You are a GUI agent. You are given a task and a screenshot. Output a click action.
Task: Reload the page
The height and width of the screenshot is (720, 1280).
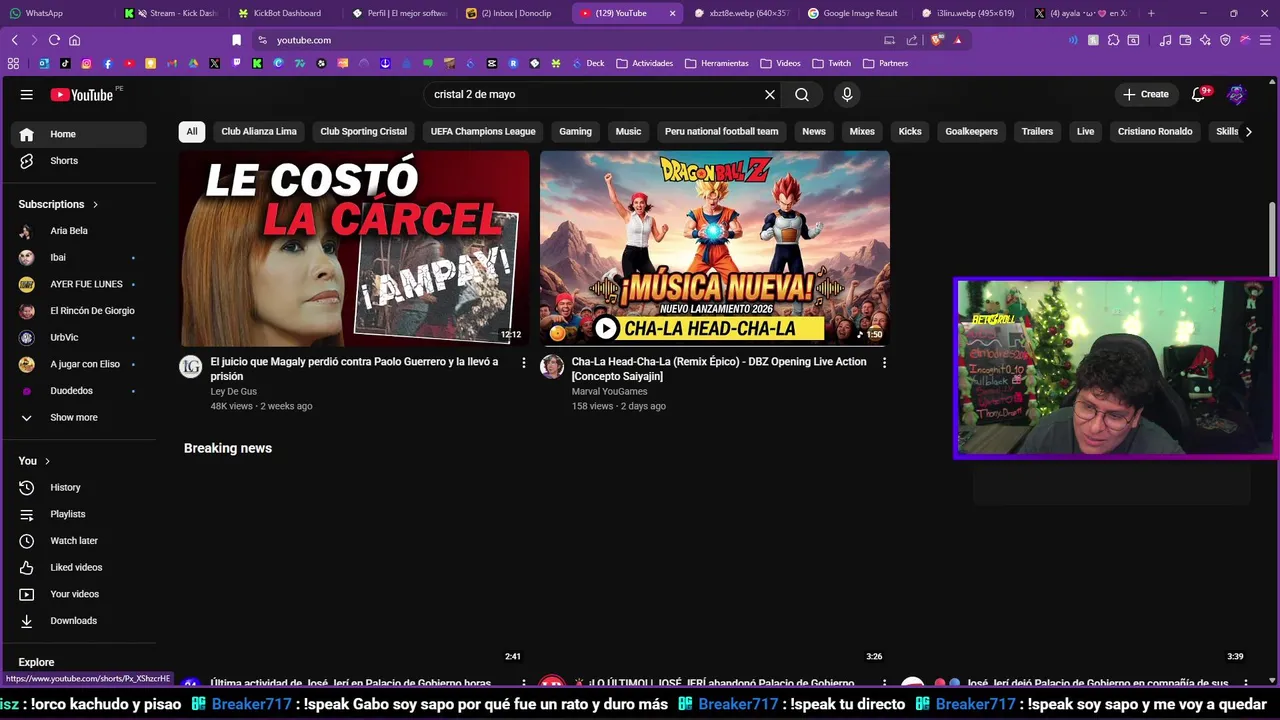(54, 40)
